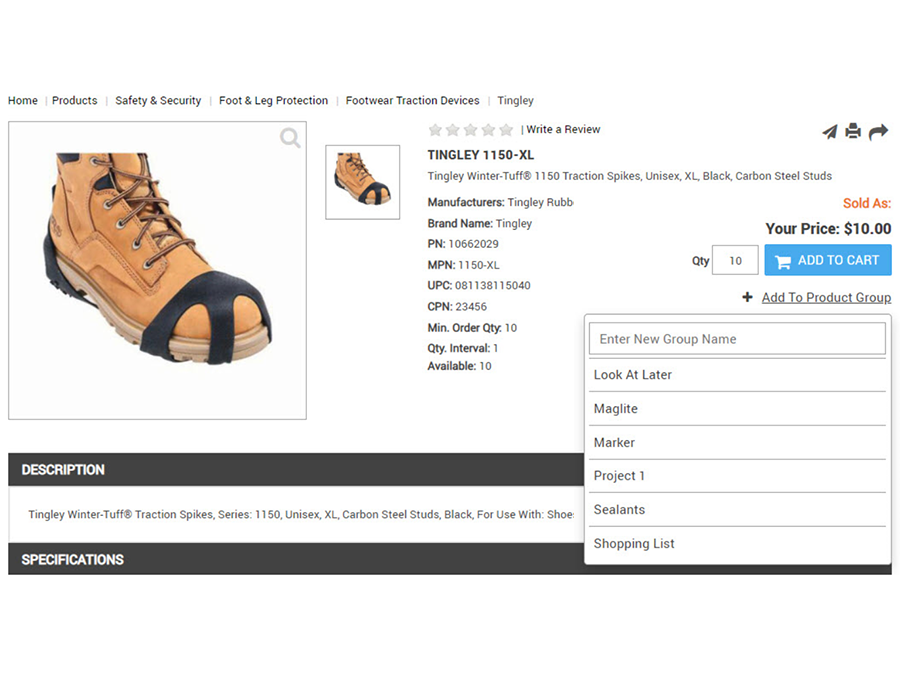Select Look At Later group
900x673 pixels.
(737, 375)
